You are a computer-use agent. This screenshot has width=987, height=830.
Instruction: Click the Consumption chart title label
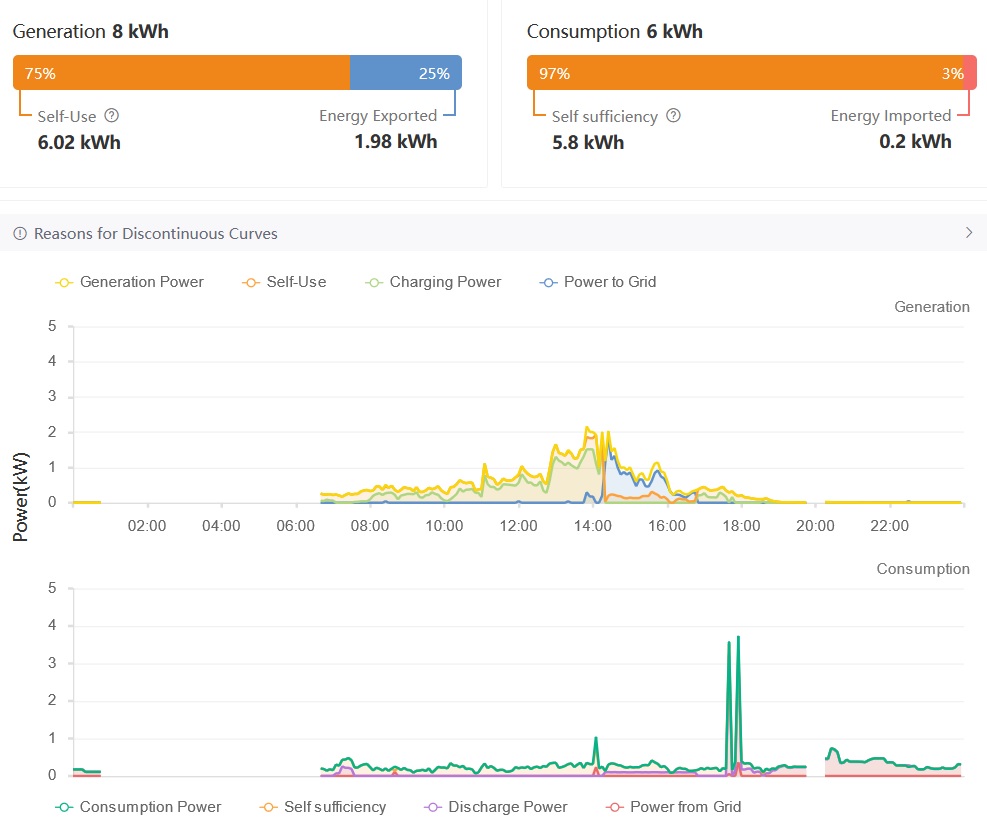click(923, 569)
